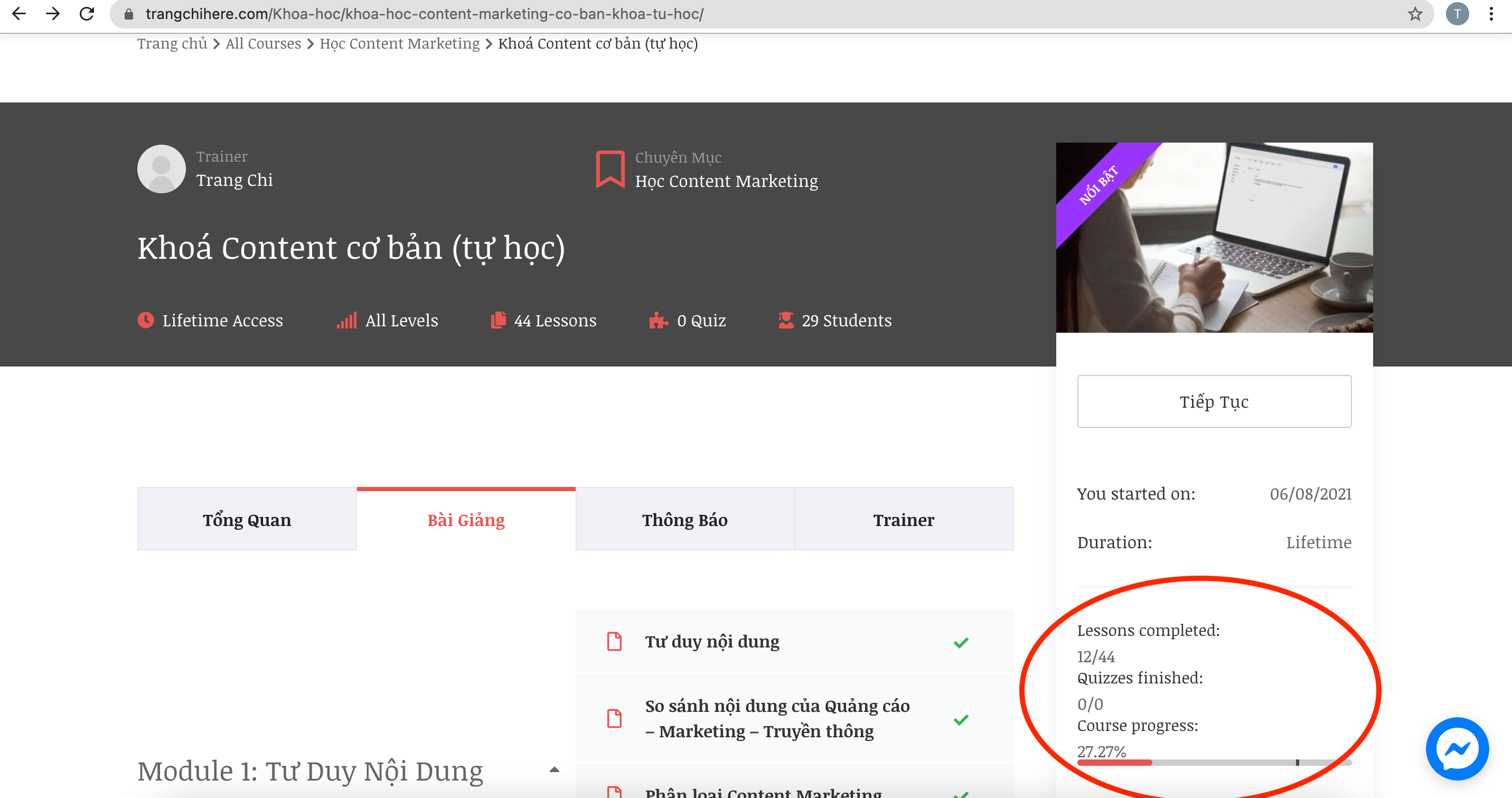Click the 27.27% course progress value
Viewport: 1512px width, 798px height.
point(1101,752)
